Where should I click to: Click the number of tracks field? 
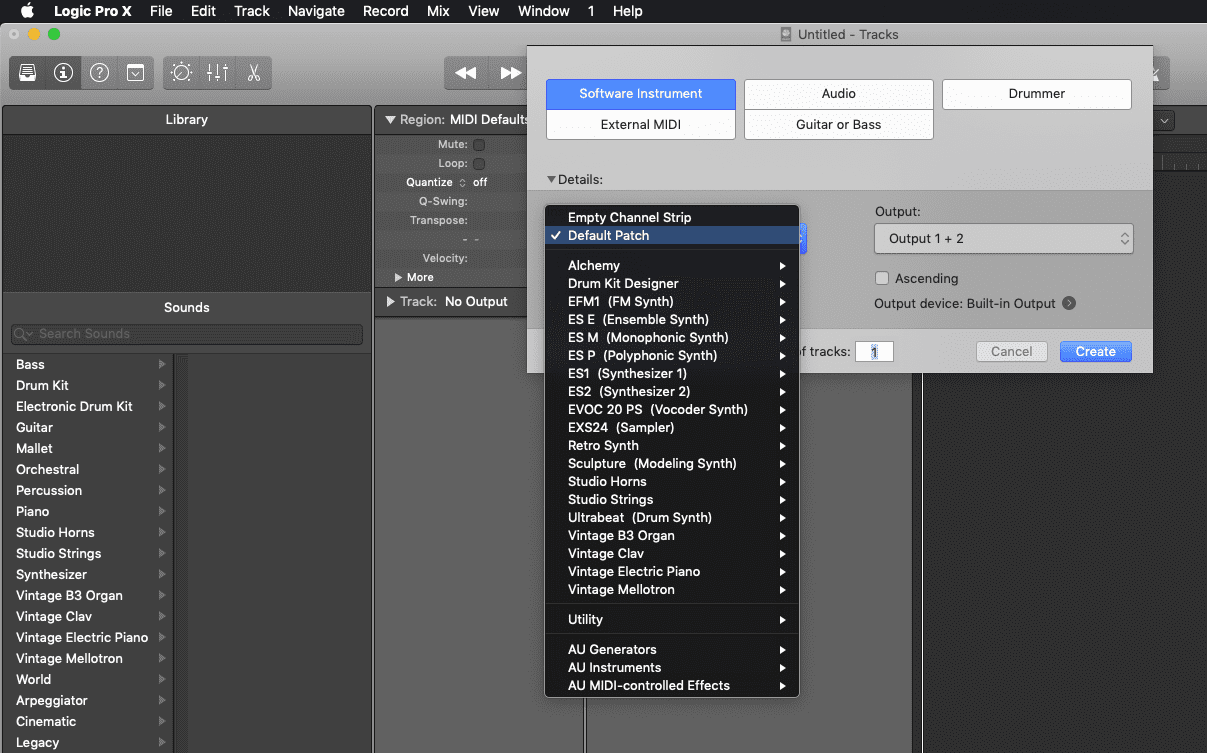[874, 352]
